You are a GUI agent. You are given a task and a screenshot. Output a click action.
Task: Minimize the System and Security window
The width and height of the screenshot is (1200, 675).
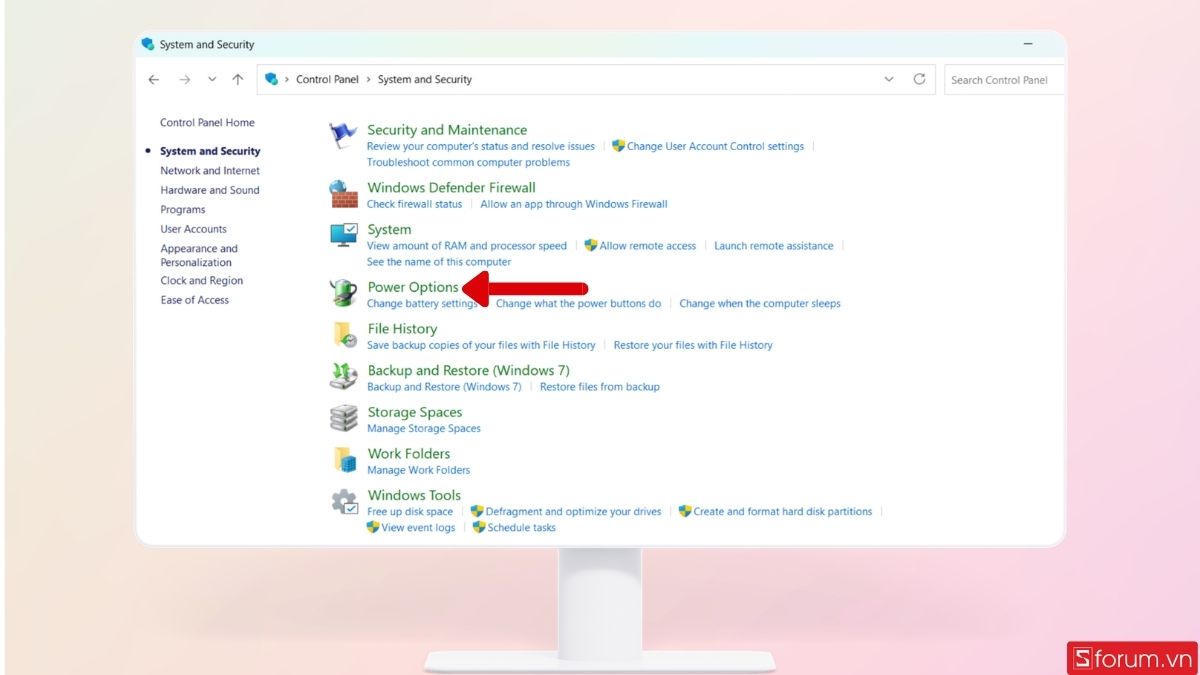pyautogui.click(x=1027, y=44)
